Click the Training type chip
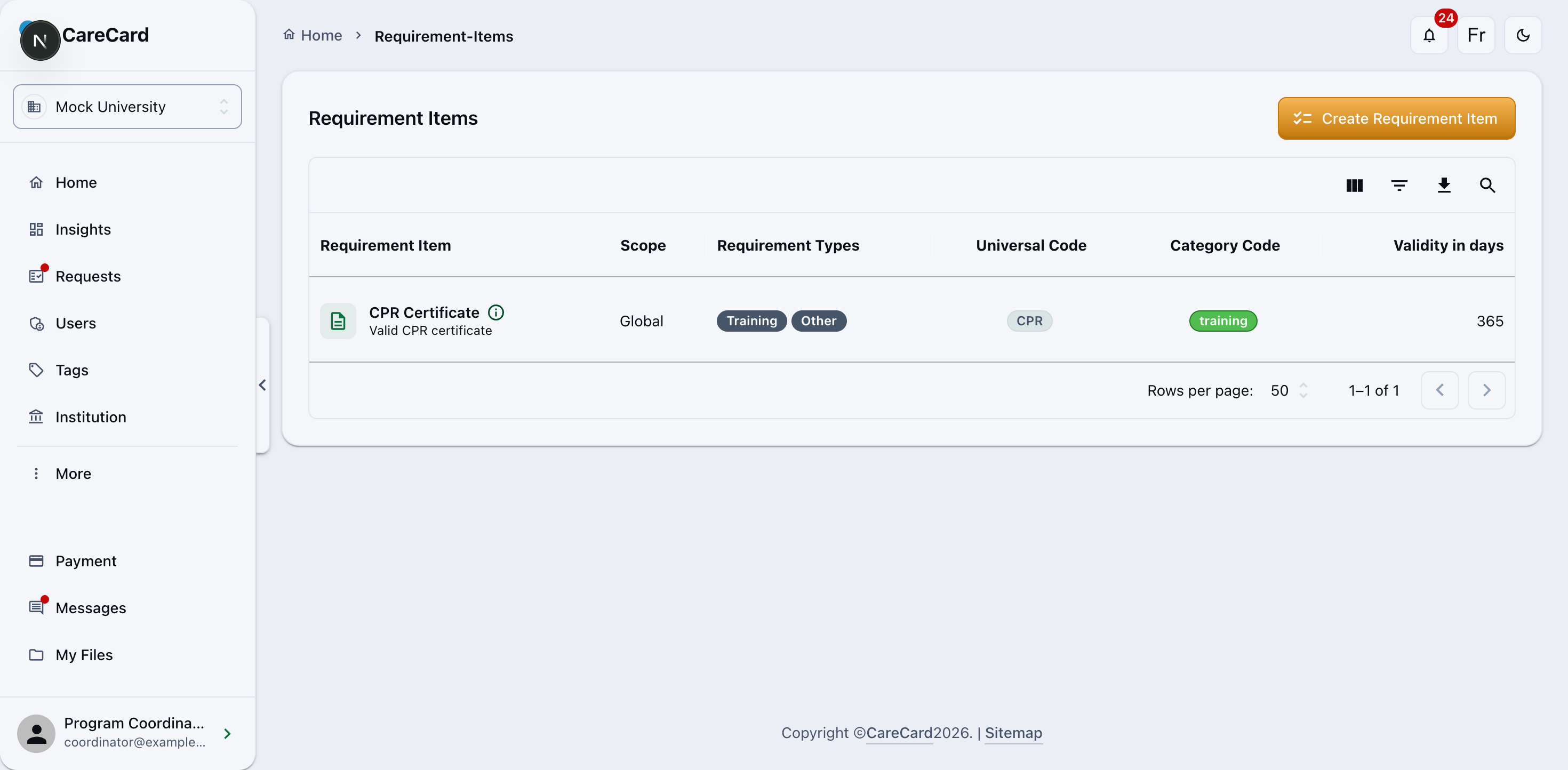This screenshot has height=770, width=1568. coord(751,321)
